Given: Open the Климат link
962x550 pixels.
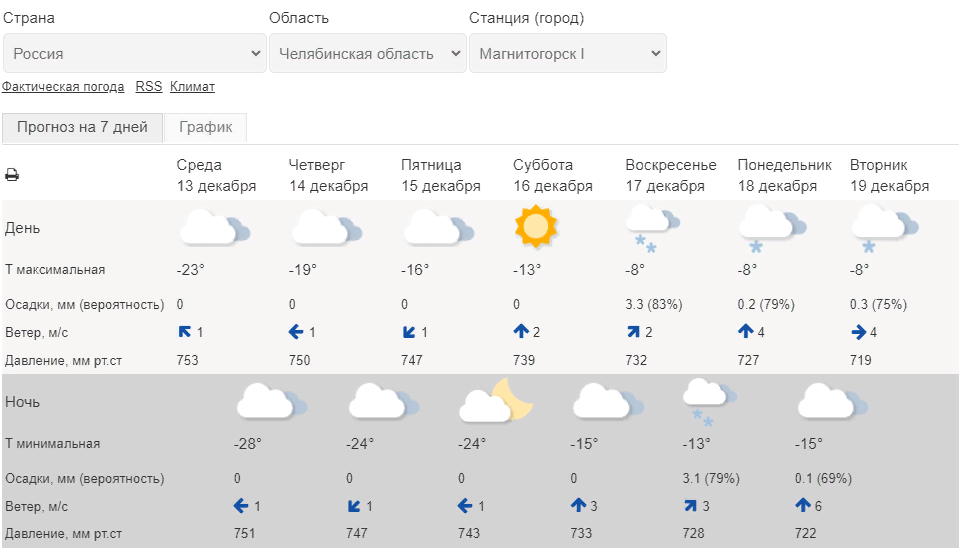Looking at the screenshot, I should tap(192, 87).
